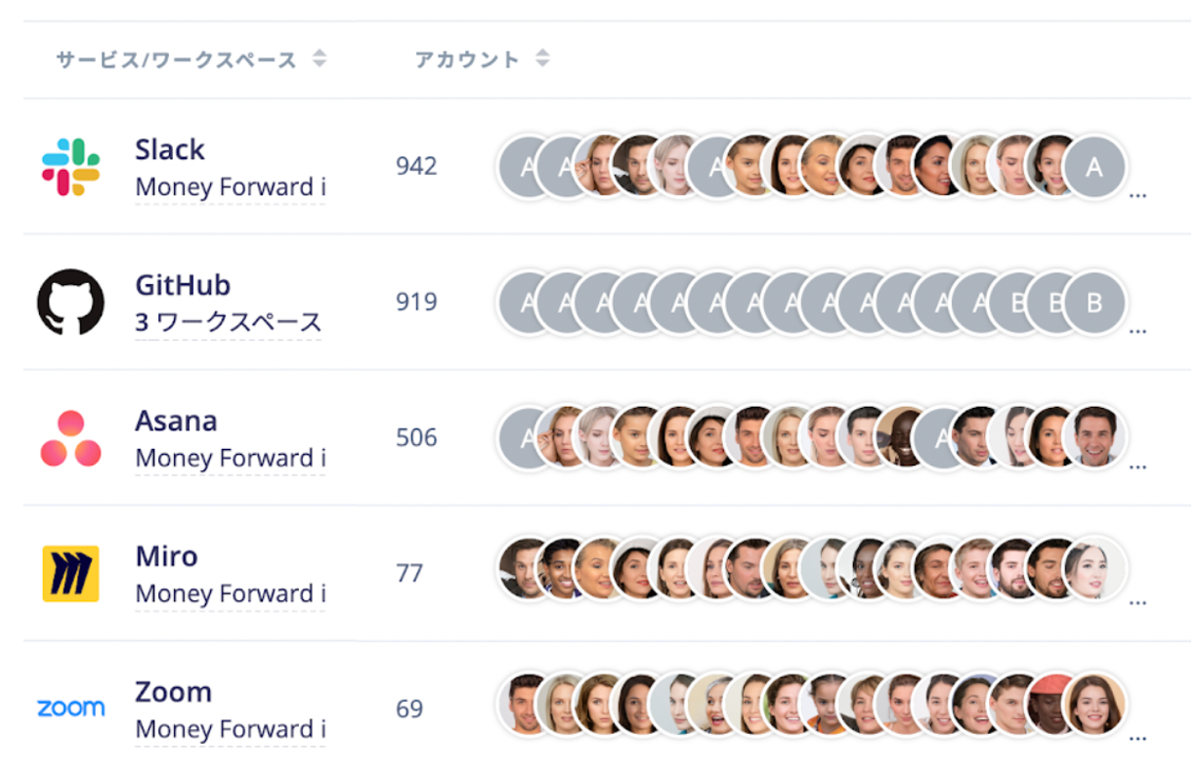Sort by アカウント column arrows
Image resolution: width=1200 pixels, height=773 pixels.
tap(542, 59)
